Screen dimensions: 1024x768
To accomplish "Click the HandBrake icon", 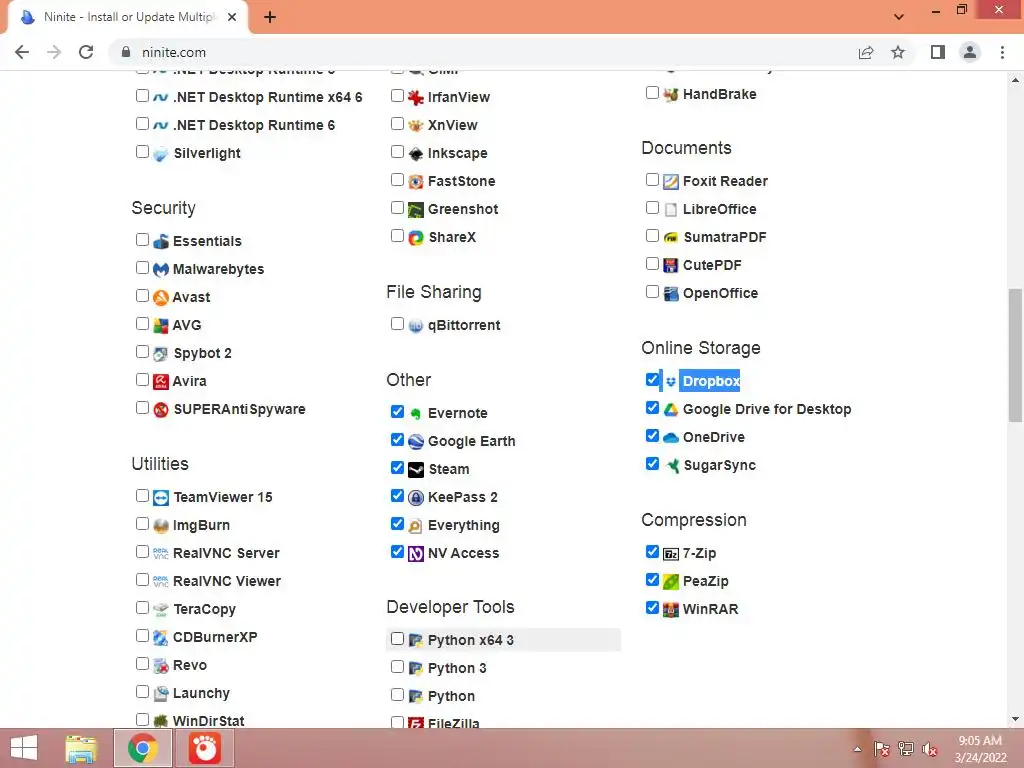I will click(x=671, y=95).
